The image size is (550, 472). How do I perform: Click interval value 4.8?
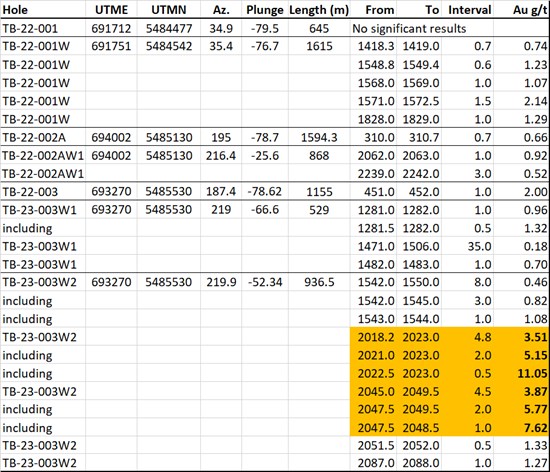483,337
